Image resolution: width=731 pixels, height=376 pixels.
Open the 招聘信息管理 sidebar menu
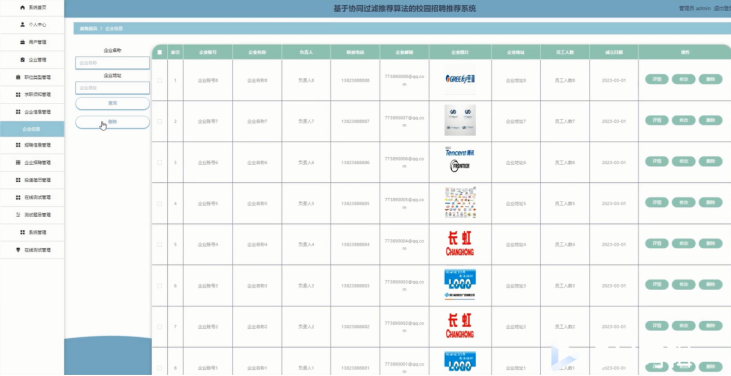[32, 145]
